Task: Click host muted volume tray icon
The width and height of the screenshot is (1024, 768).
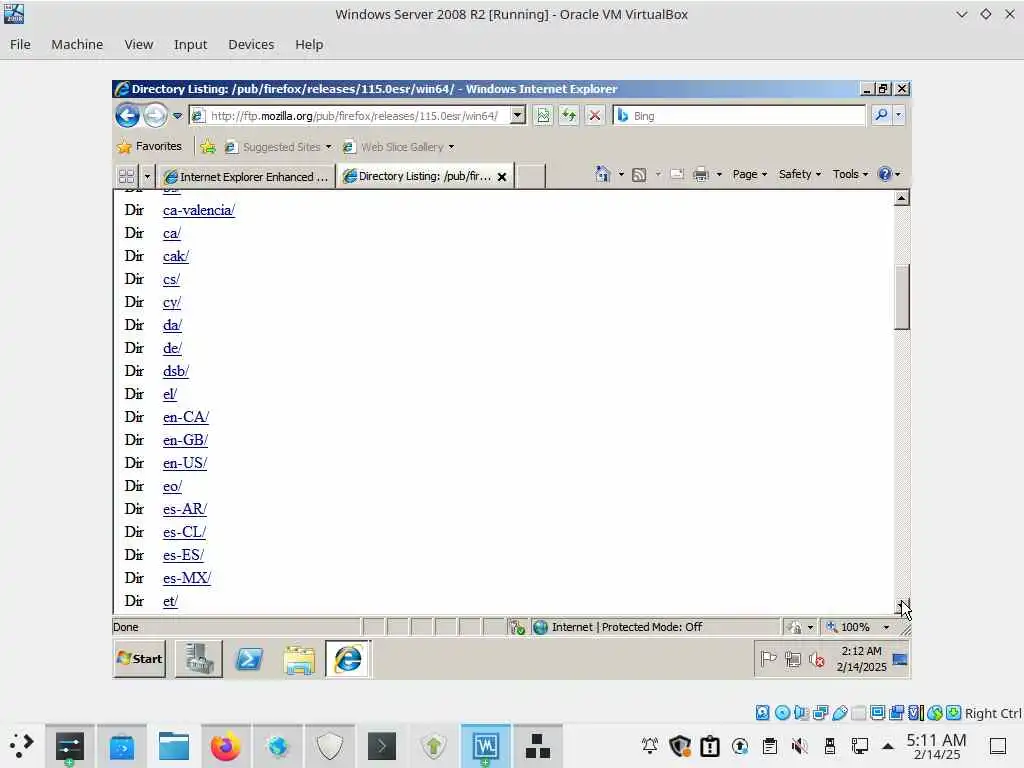Action: [x=799, y=745]
